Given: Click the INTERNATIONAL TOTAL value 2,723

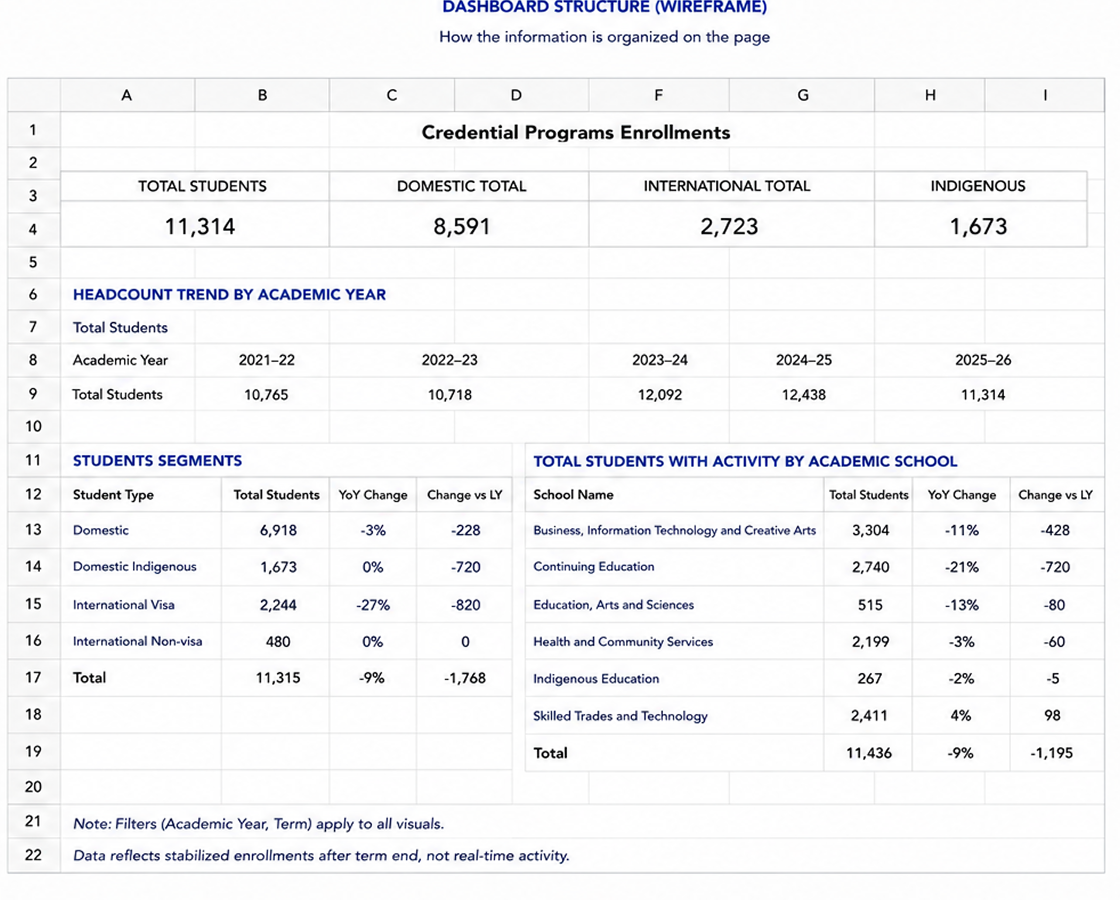Looking at the screenshot, I should 729,226.
